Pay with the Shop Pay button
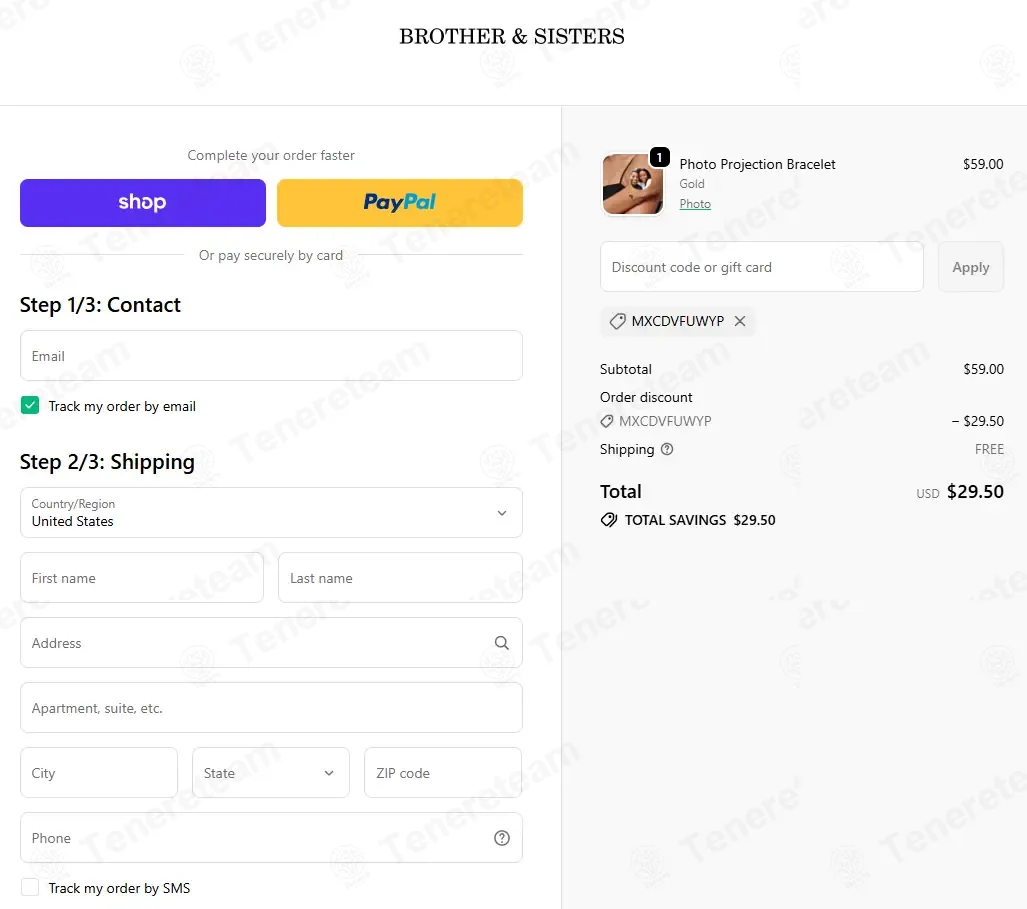The width and height of the screenshot is (1027, 909). click(143, 203)
